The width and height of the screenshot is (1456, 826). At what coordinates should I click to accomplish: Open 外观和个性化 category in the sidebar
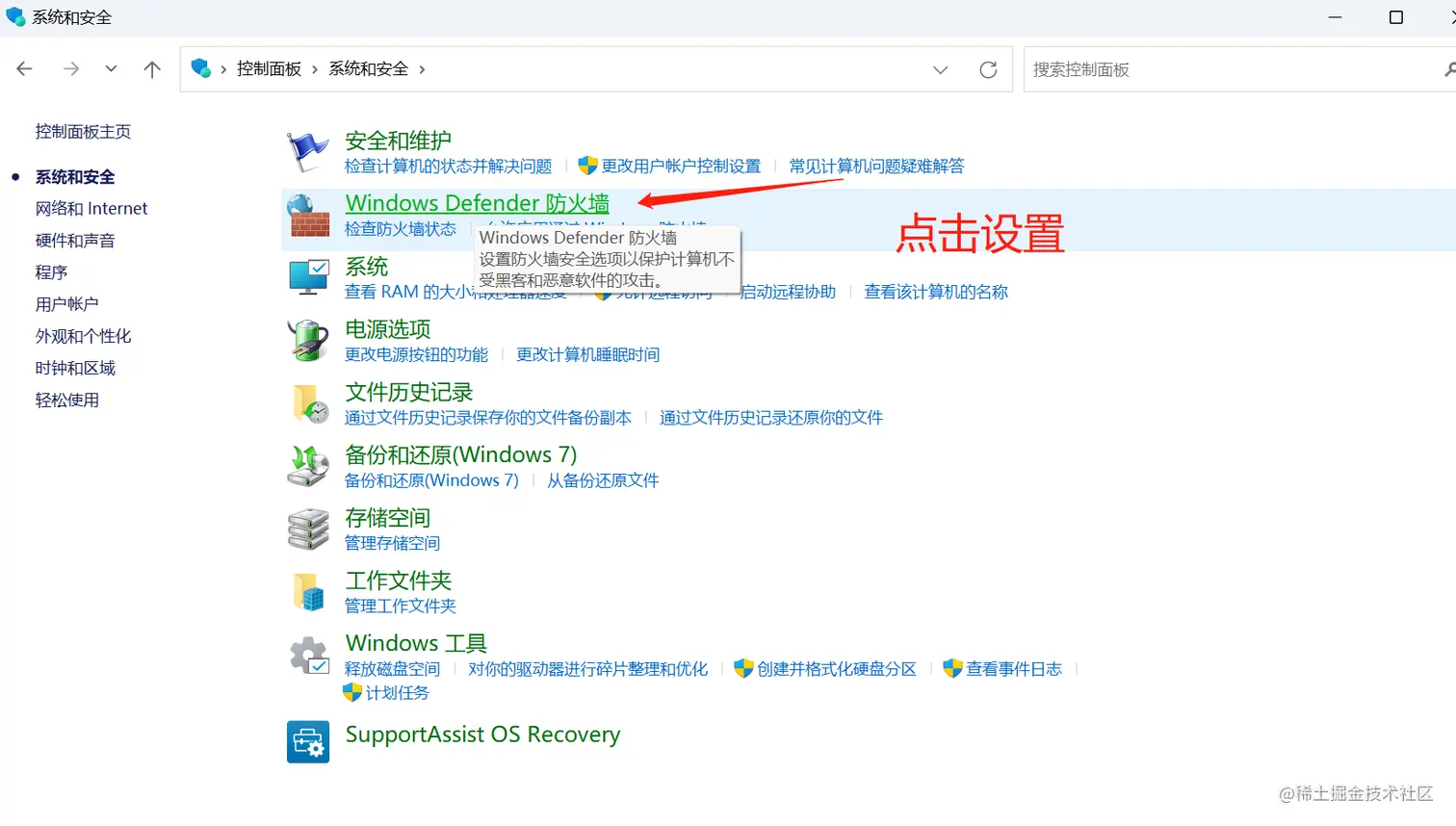click(x=83, y=336)
